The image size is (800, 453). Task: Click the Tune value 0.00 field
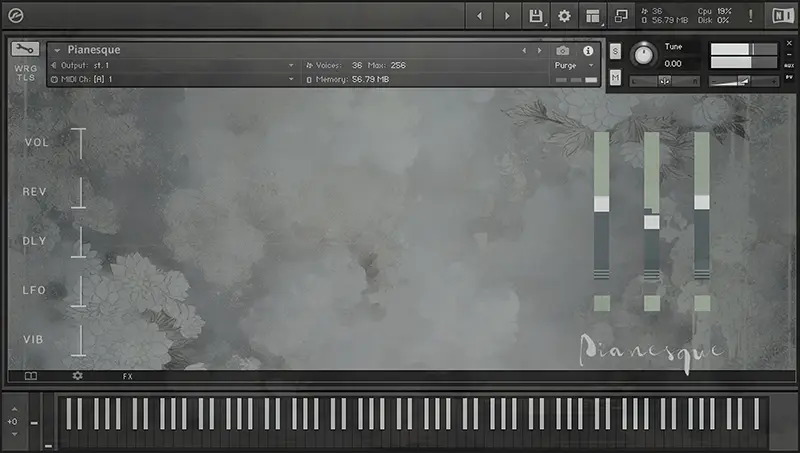coord(673,64)
